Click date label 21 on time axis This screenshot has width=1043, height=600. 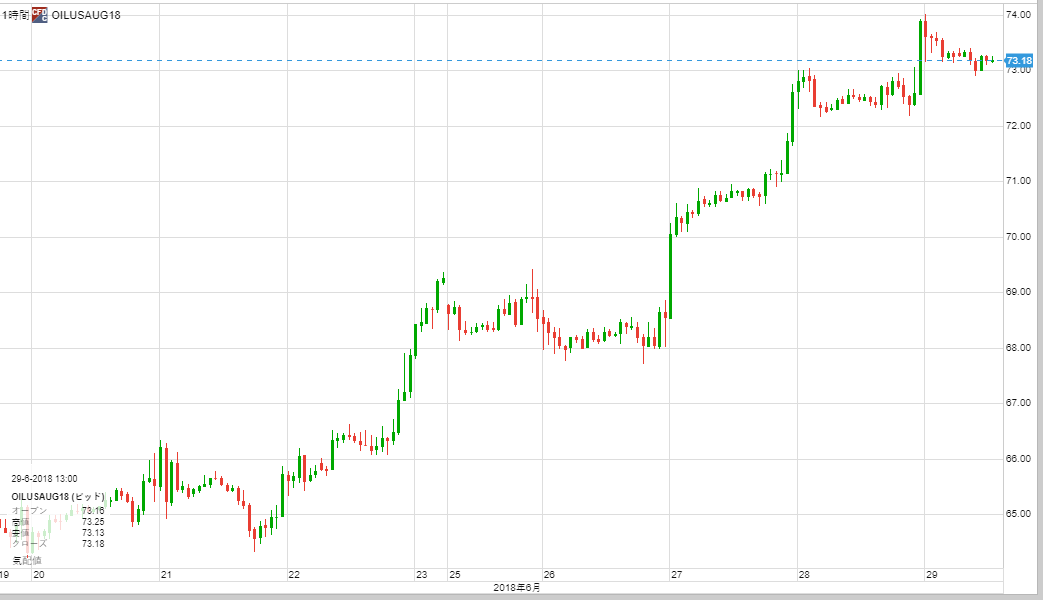tap(166, 575)
